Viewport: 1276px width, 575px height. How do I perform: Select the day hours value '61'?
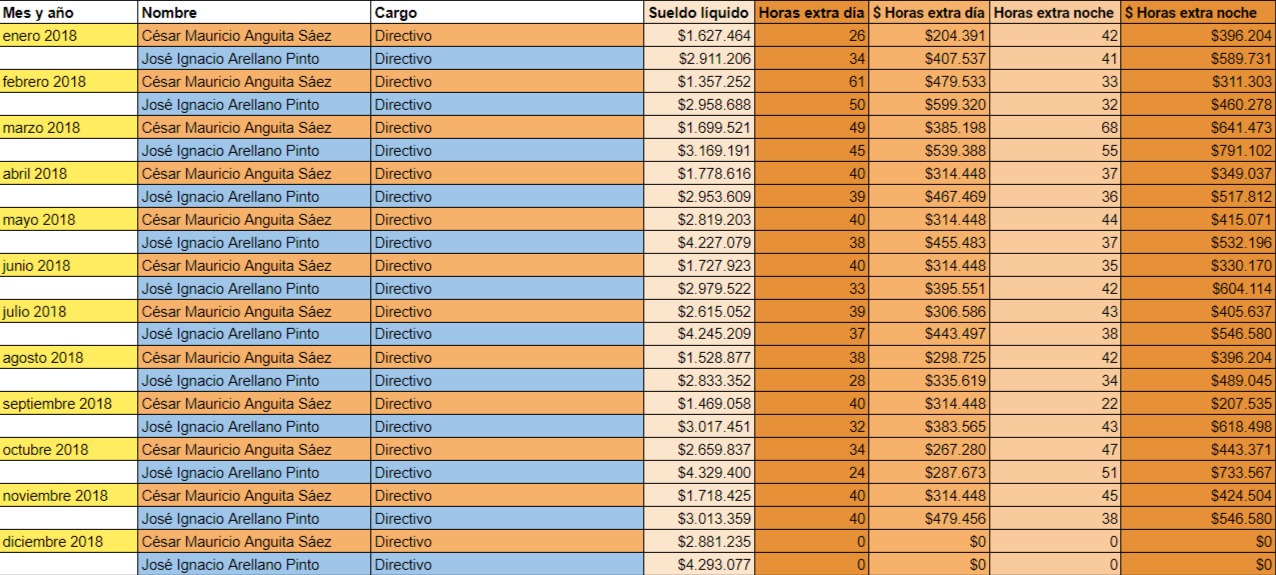coord(811,82)
